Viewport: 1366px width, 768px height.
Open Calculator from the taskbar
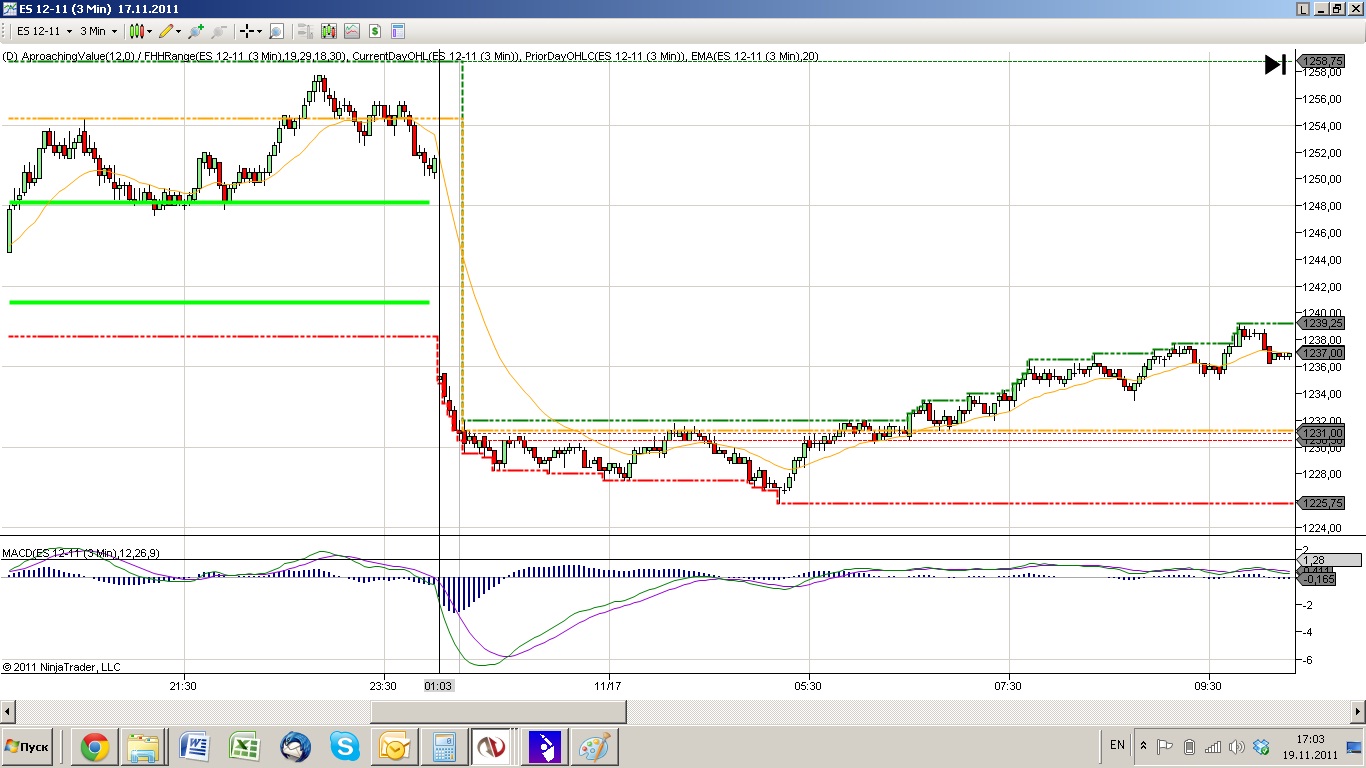[443, 747]
